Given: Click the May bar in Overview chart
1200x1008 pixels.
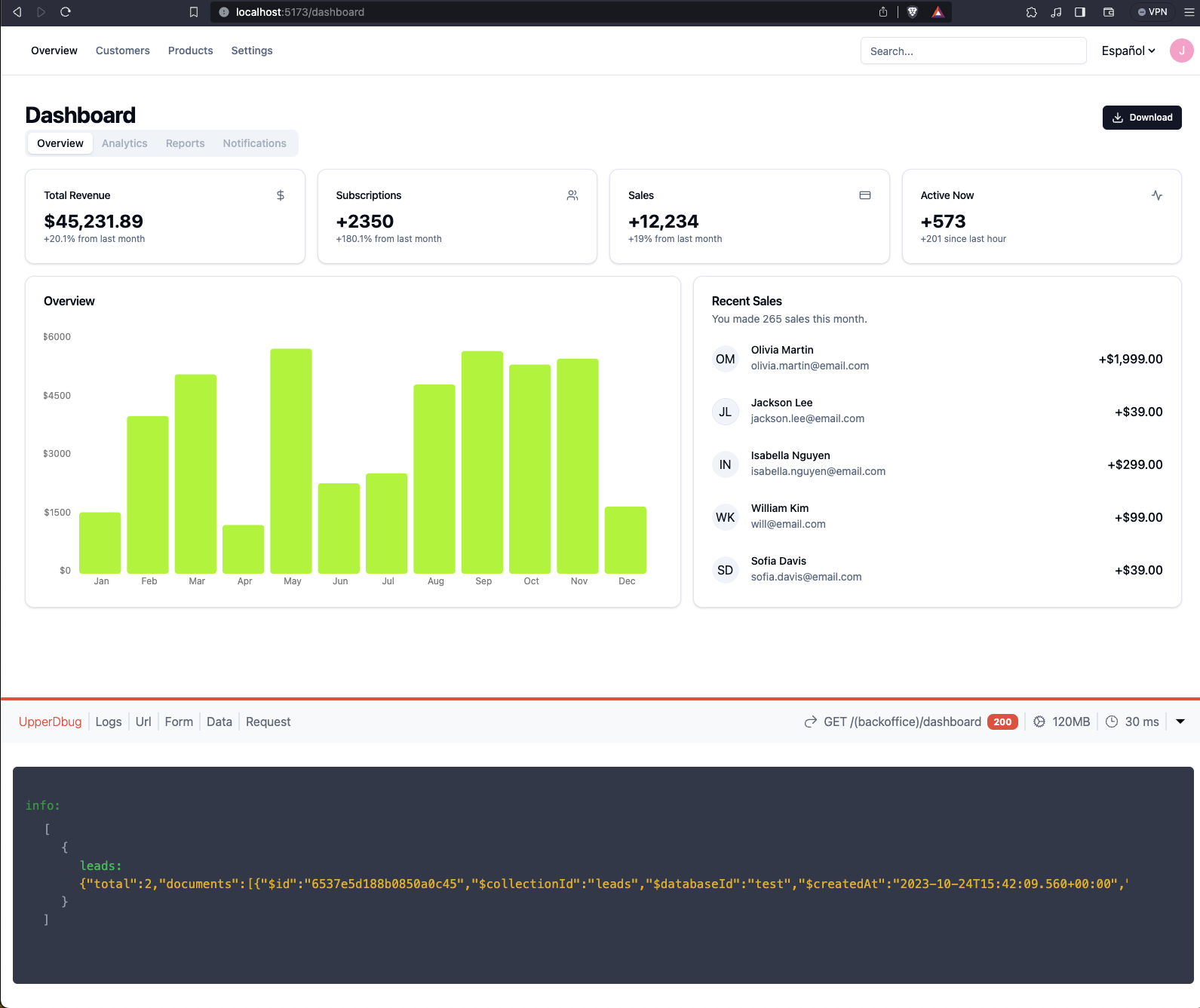Looking at the screenshot, I should 291,461.
